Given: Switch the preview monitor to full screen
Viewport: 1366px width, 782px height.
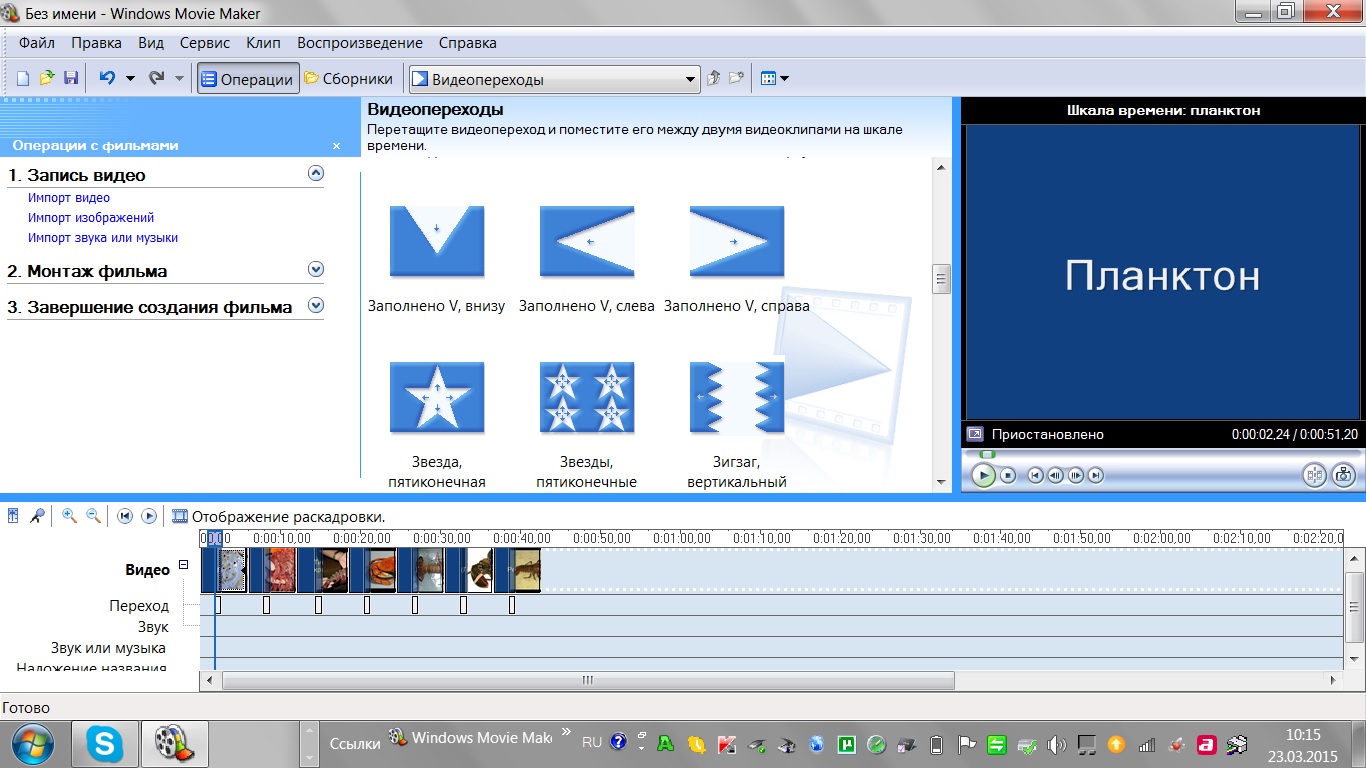Looking at the screenshot, I should click(x=974, y=434).
